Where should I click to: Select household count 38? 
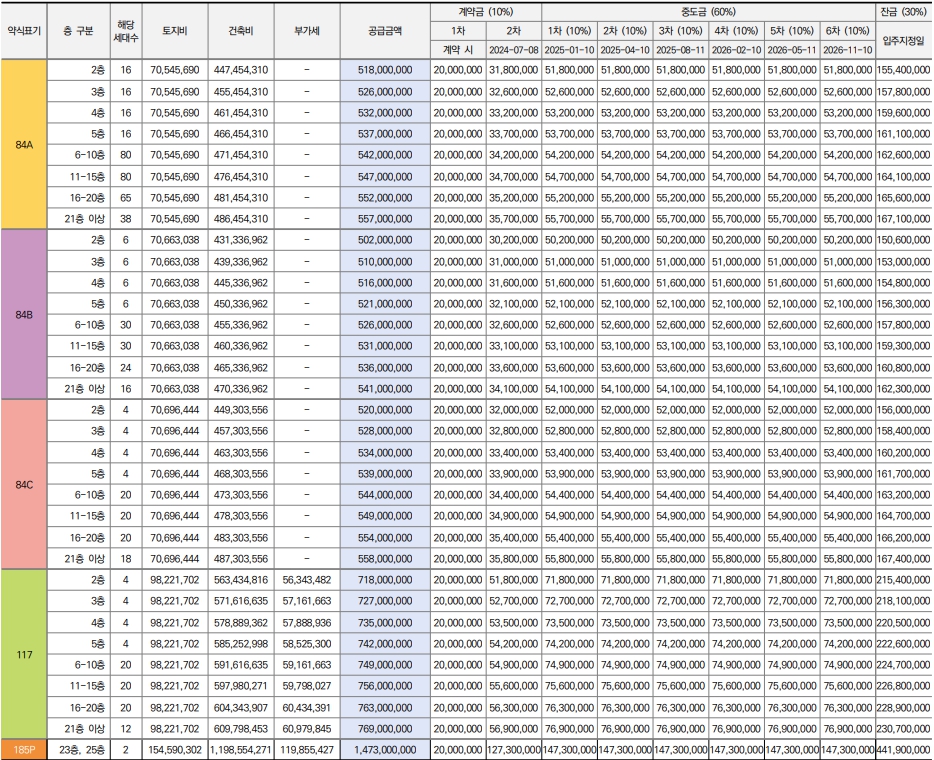[126, 219]
